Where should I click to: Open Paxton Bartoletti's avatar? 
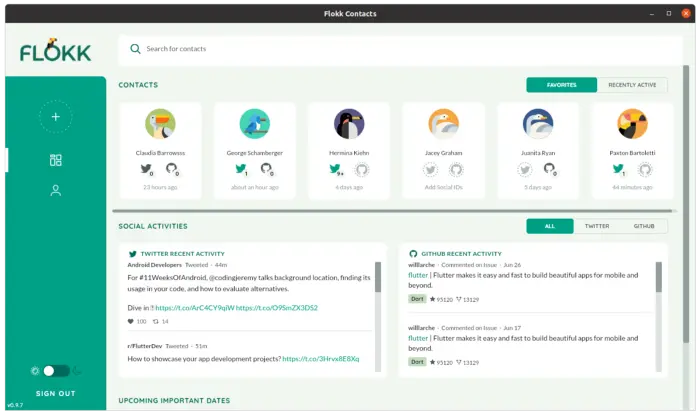(633, 124)
